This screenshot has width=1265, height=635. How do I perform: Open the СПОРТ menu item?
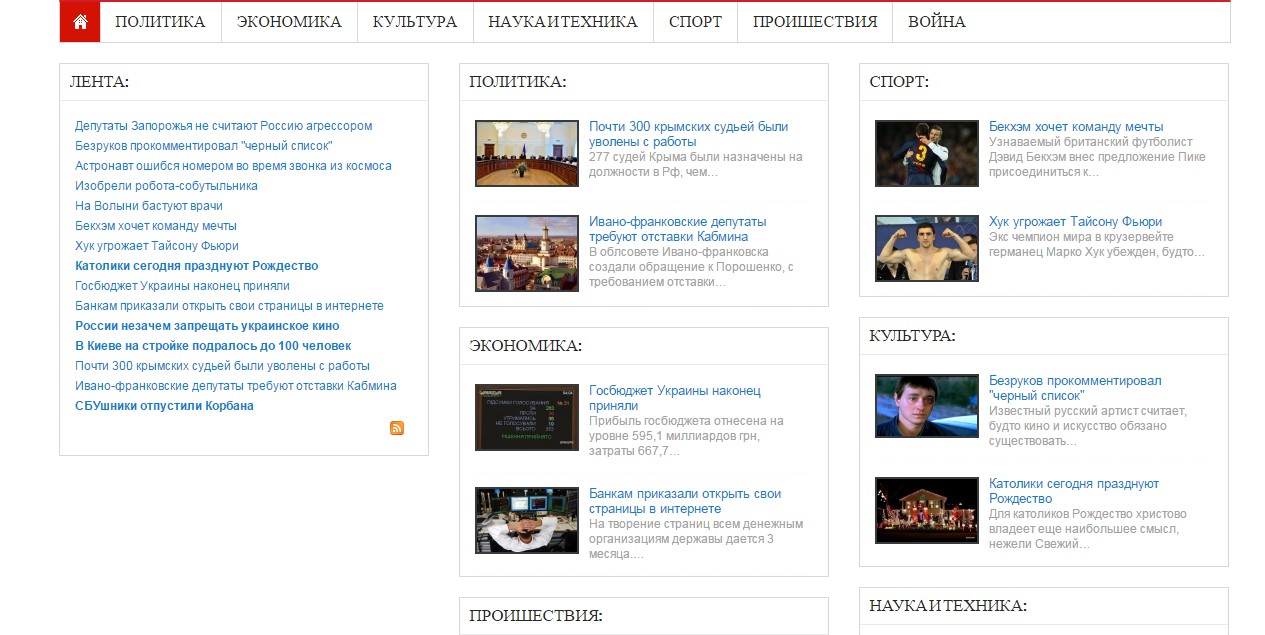(695, 22)
